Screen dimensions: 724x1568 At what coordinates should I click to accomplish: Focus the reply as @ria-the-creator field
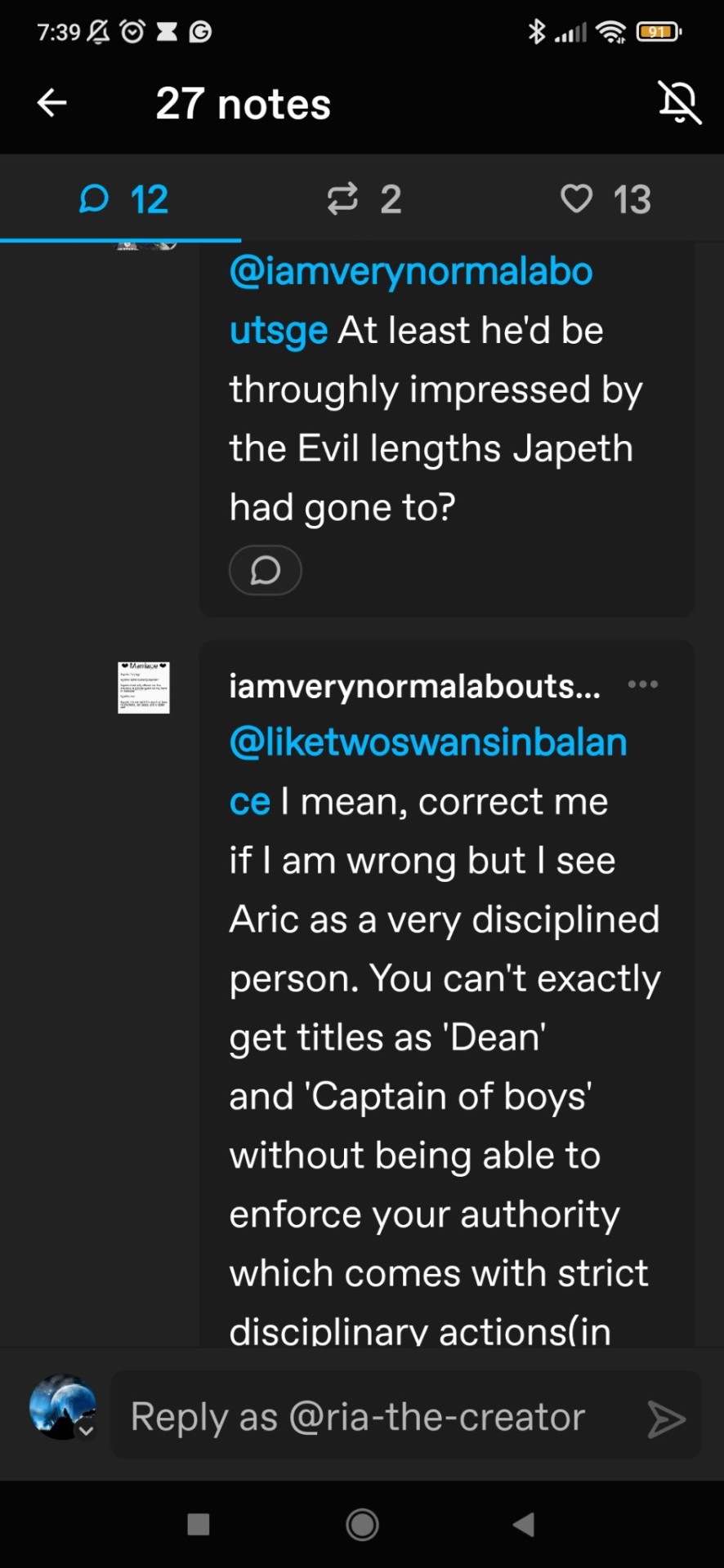[376, 1417]
